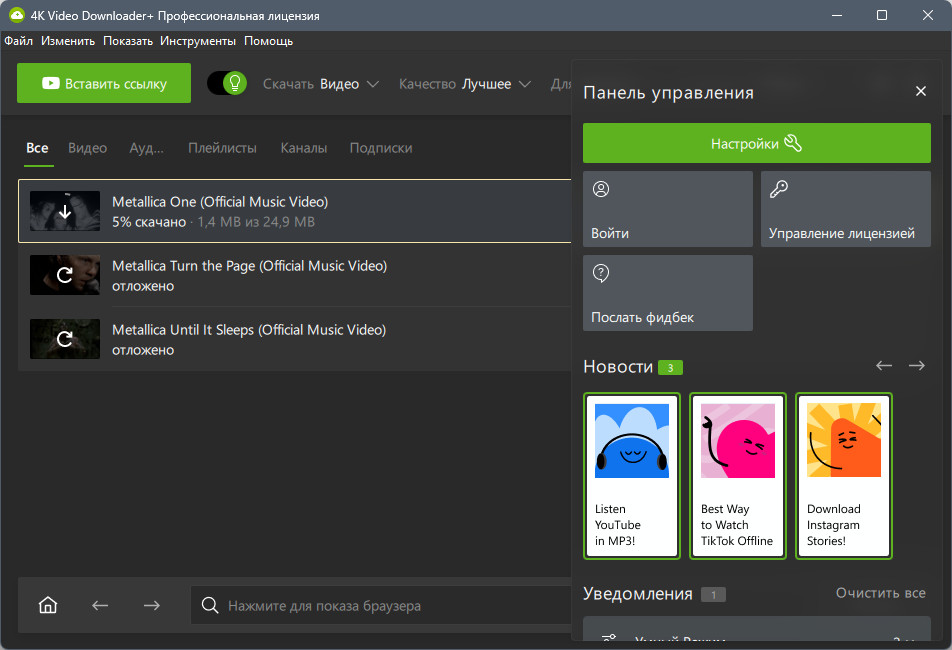952x650 pixels.
Task: Show previous news with left arrow
Action: [884, 365]
